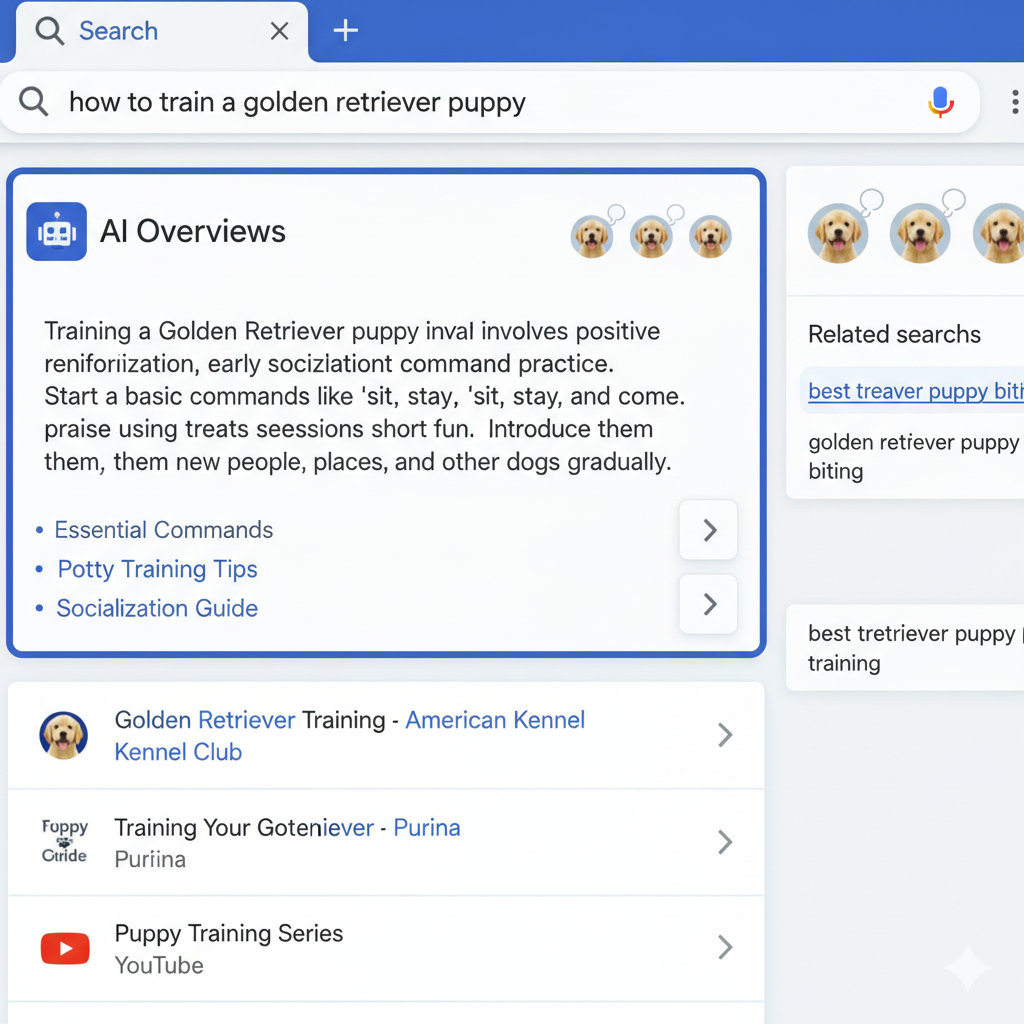Expand chevron on the American Kennel Club result
1024x1024 pixels.
pyautogui.click(x=725, y=735)
